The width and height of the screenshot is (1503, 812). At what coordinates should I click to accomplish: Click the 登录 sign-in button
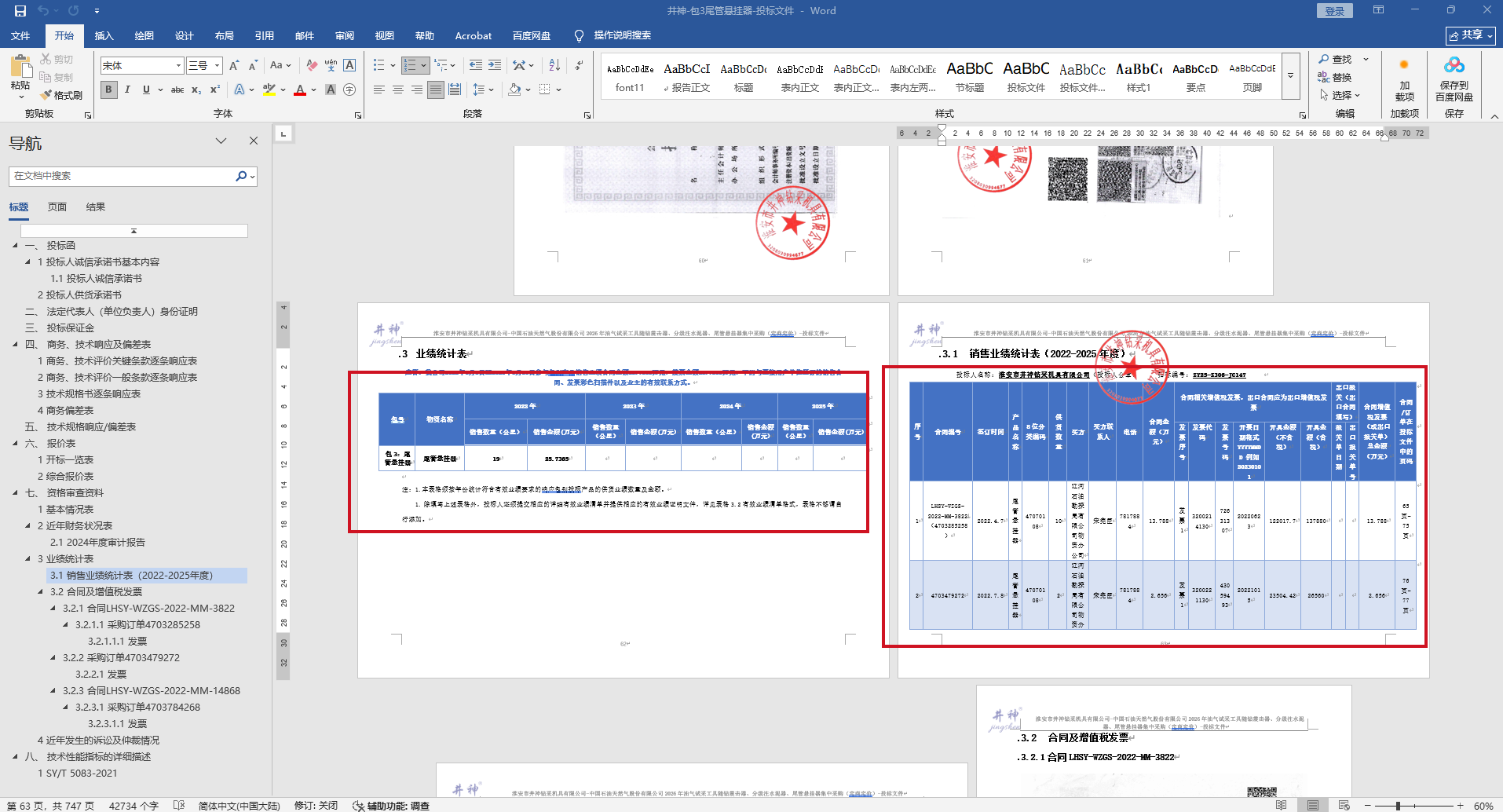click(x=1335, y=11)
